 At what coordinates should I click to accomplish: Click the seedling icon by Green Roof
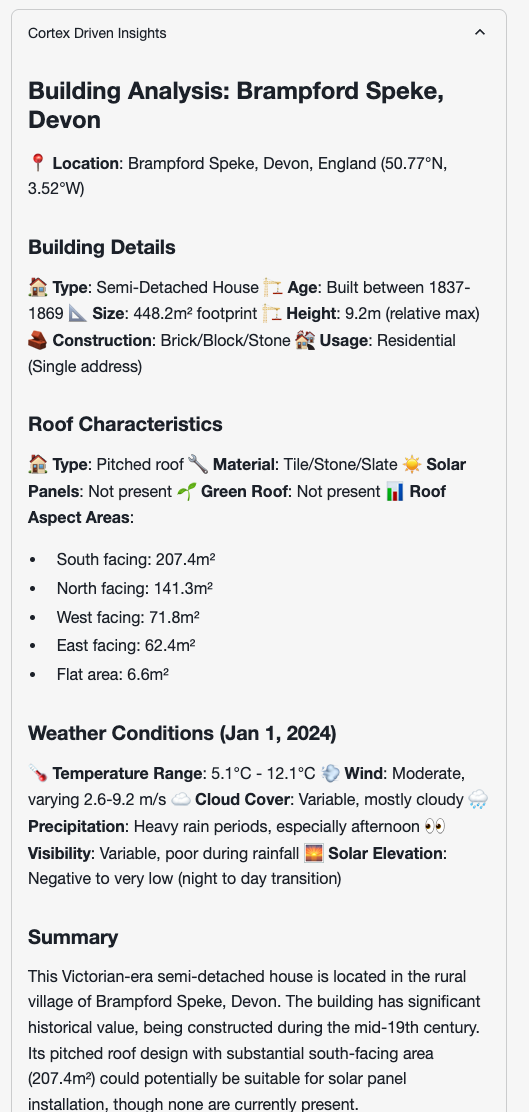(186, 491)
